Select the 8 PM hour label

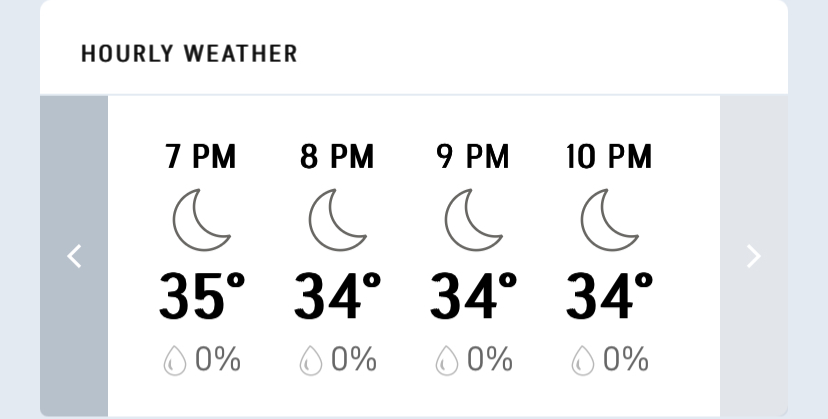click(337, 156)
